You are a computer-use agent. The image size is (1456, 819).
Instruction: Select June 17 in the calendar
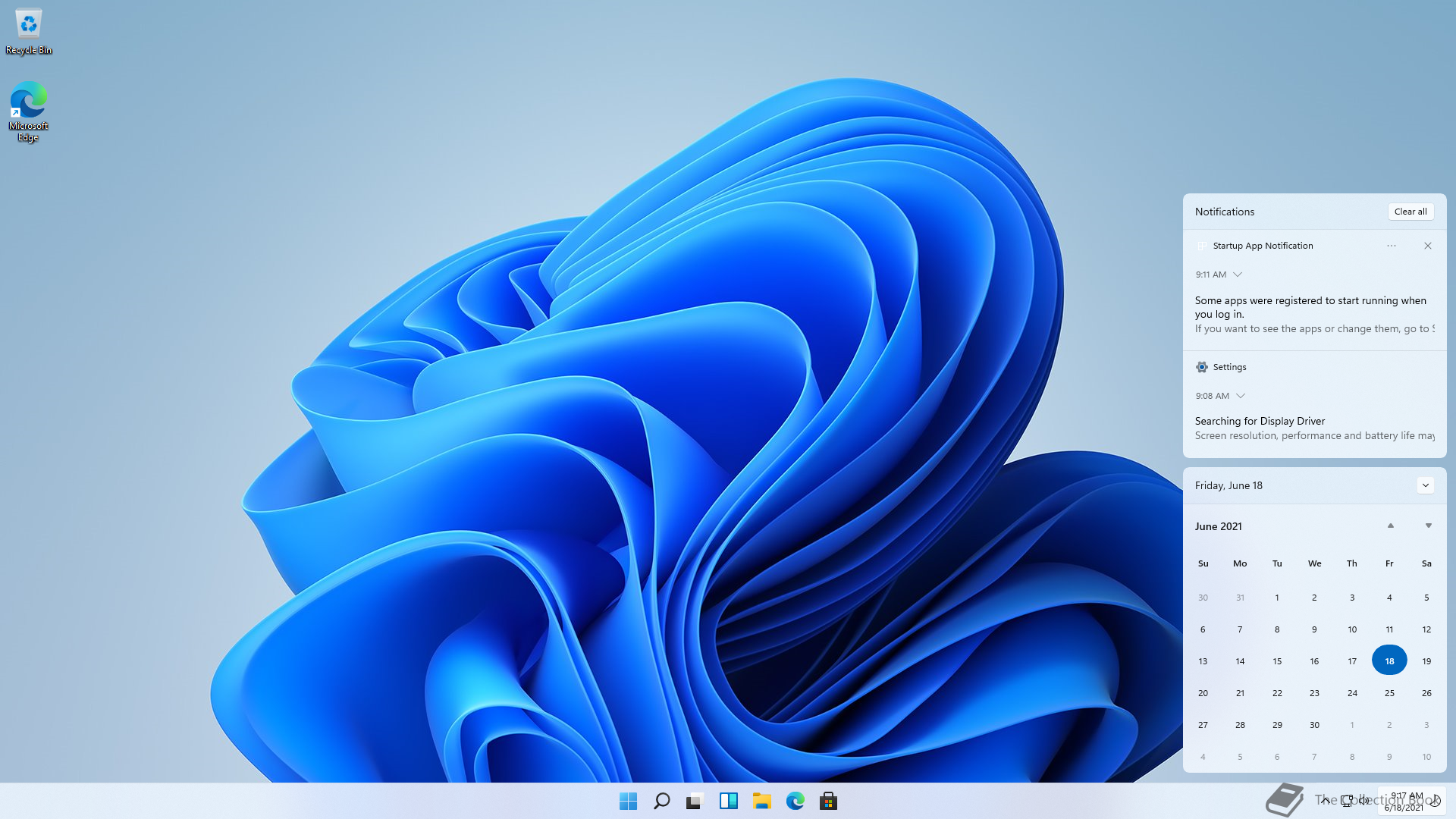click(1352, 661)
